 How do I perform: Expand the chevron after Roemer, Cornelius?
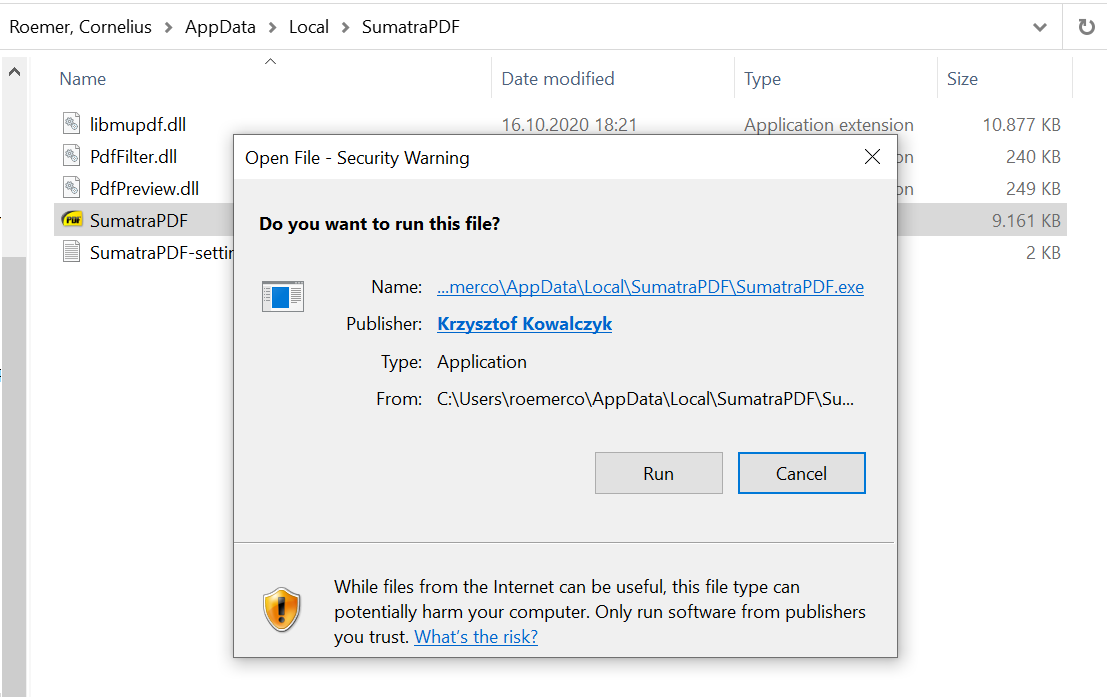click(x=168, y=28)
